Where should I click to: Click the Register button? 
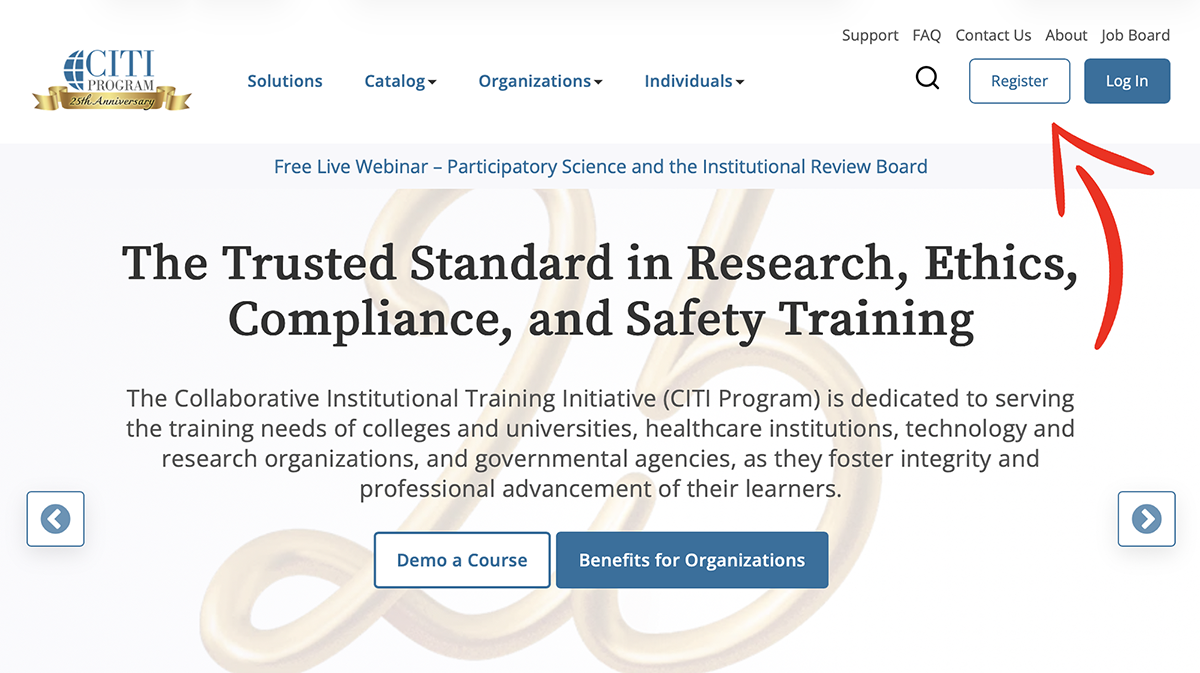coord(1019,81)
